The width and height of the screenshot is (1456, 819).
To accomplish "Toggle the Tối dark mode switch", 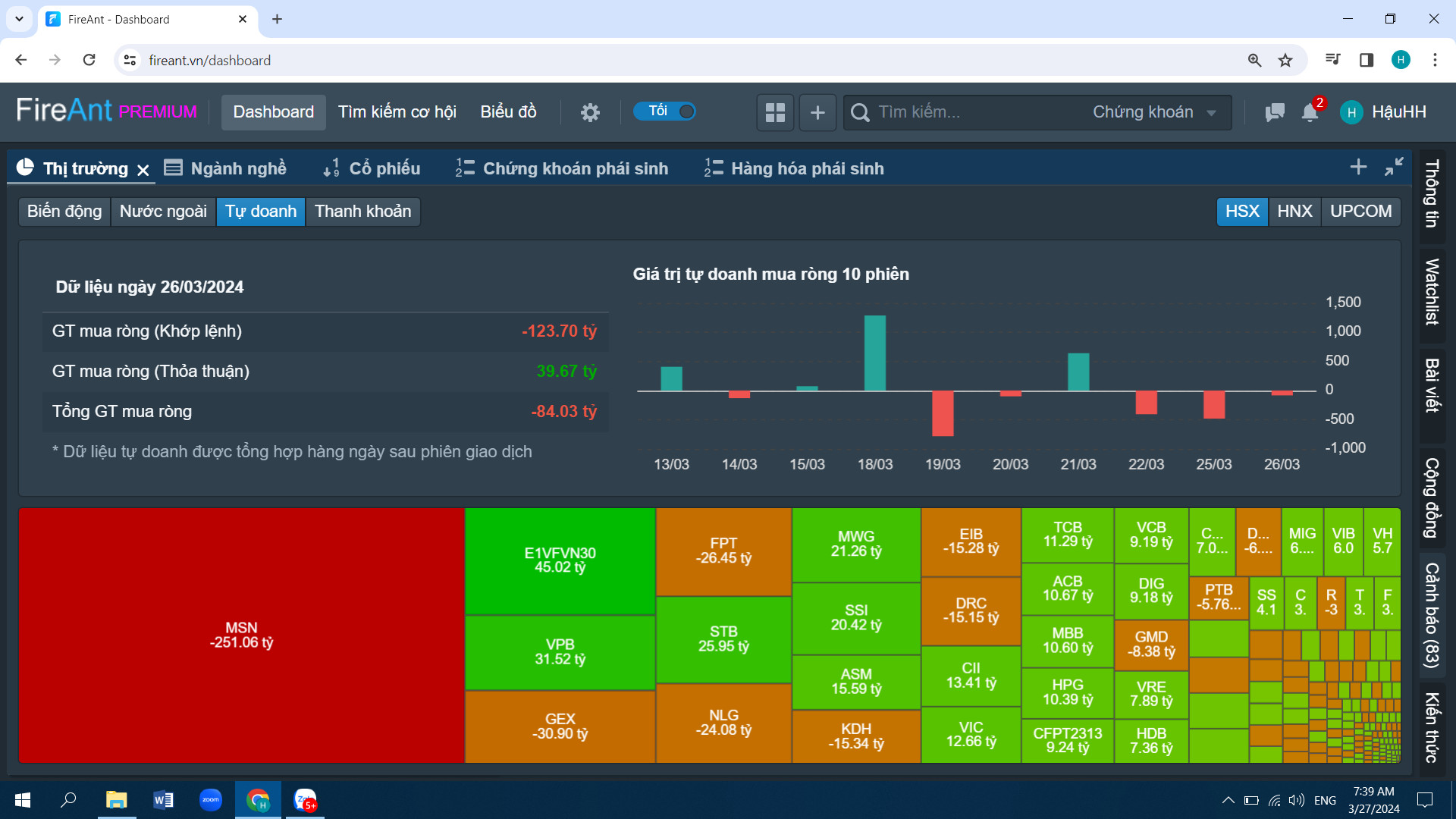I will (x=665, y=111).
